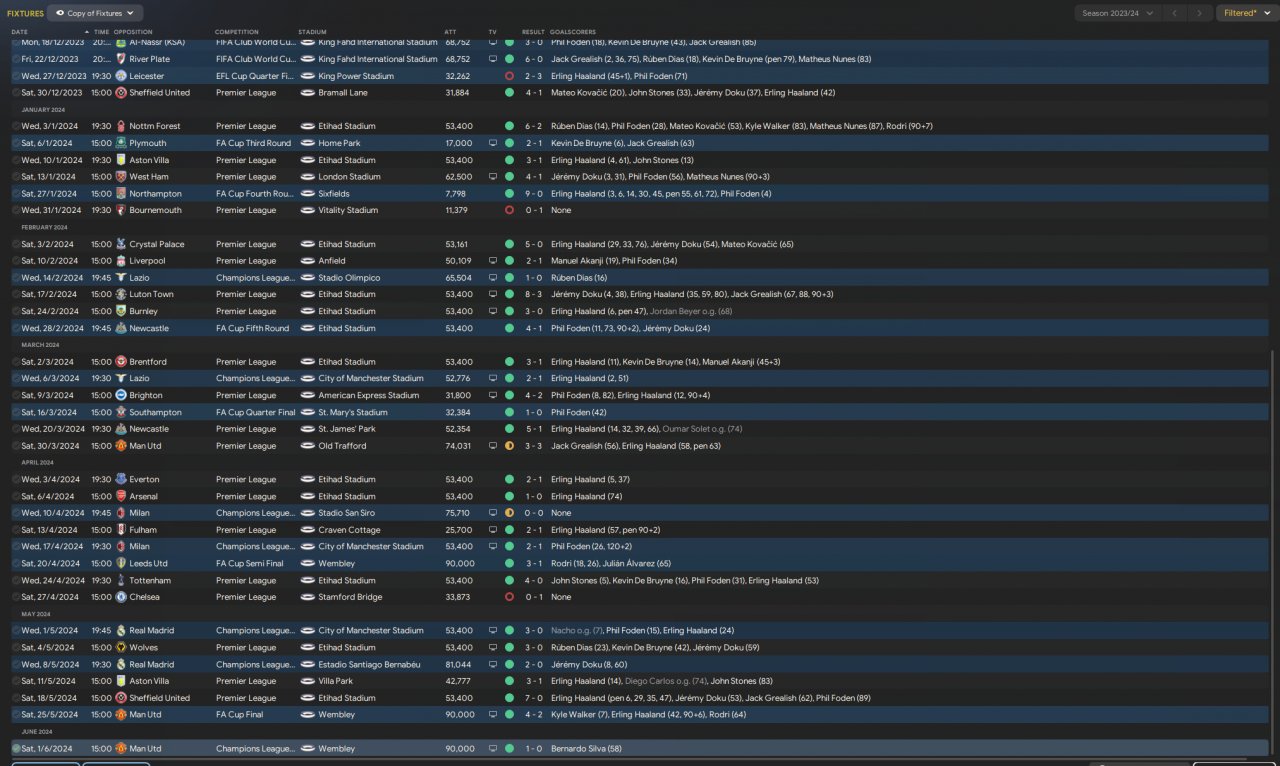Click the Everton club badge
Viewport: 1280px width, 766px height.
tap(121, 479)
